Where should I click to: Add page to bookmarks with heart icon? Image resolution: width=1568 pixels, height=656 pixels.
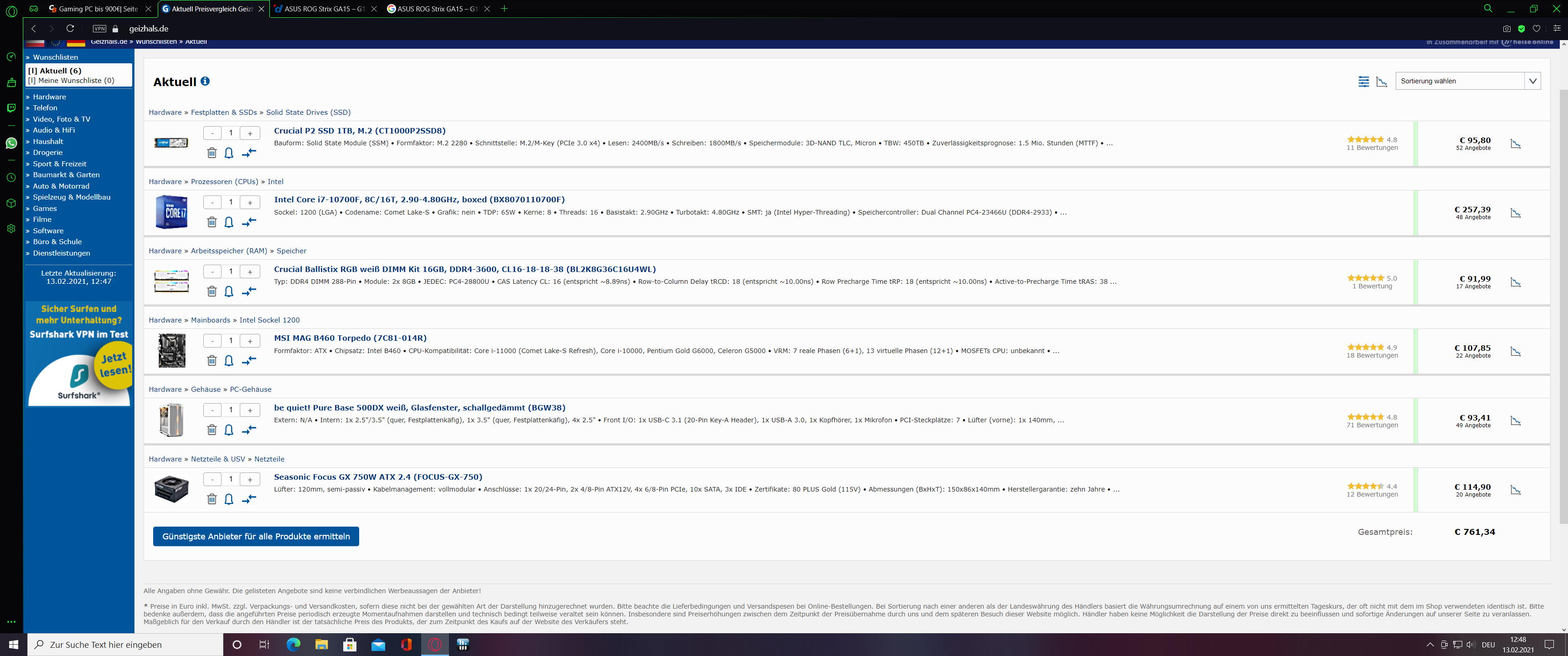[1537, 29]
